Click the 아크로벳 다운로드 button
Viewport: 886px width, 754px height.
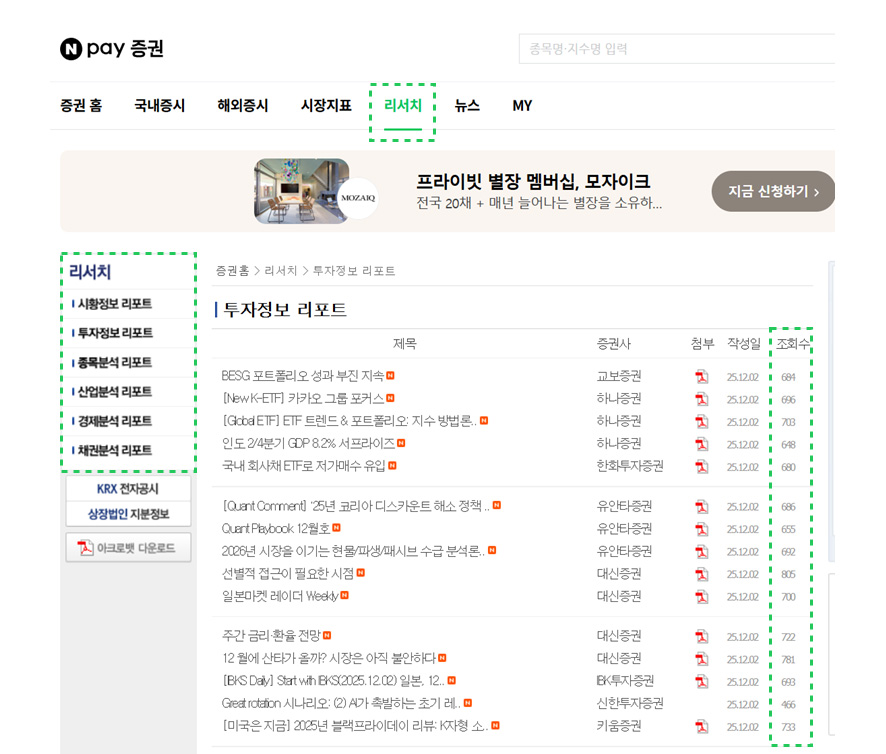click(x=128, y=548)
